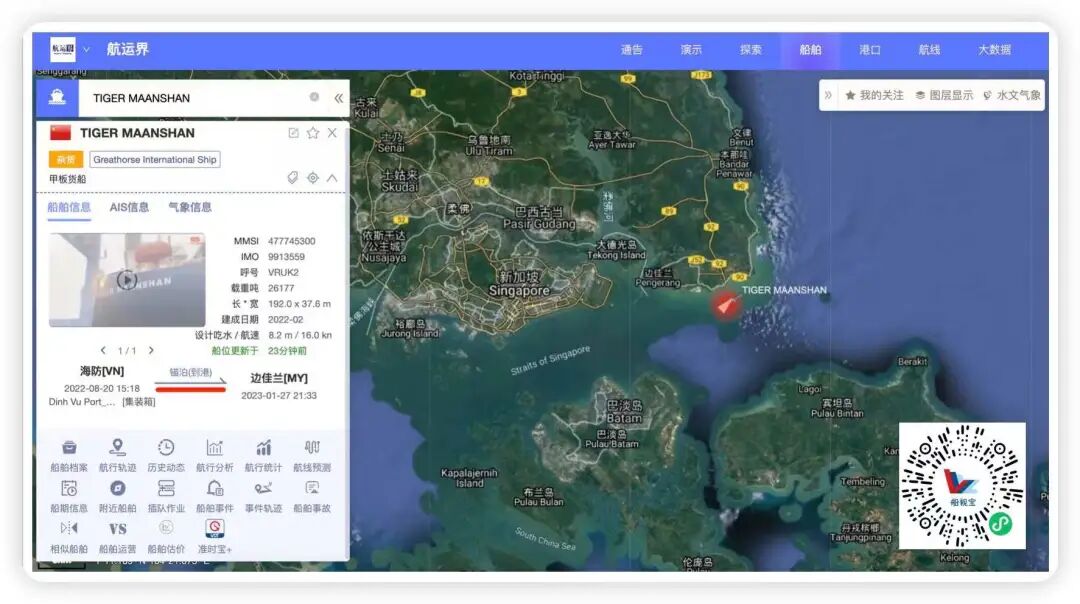Open the 航行统计 voyage statistics icon
The width and height of the screenshot is (1080, 604).
point(263,448)
